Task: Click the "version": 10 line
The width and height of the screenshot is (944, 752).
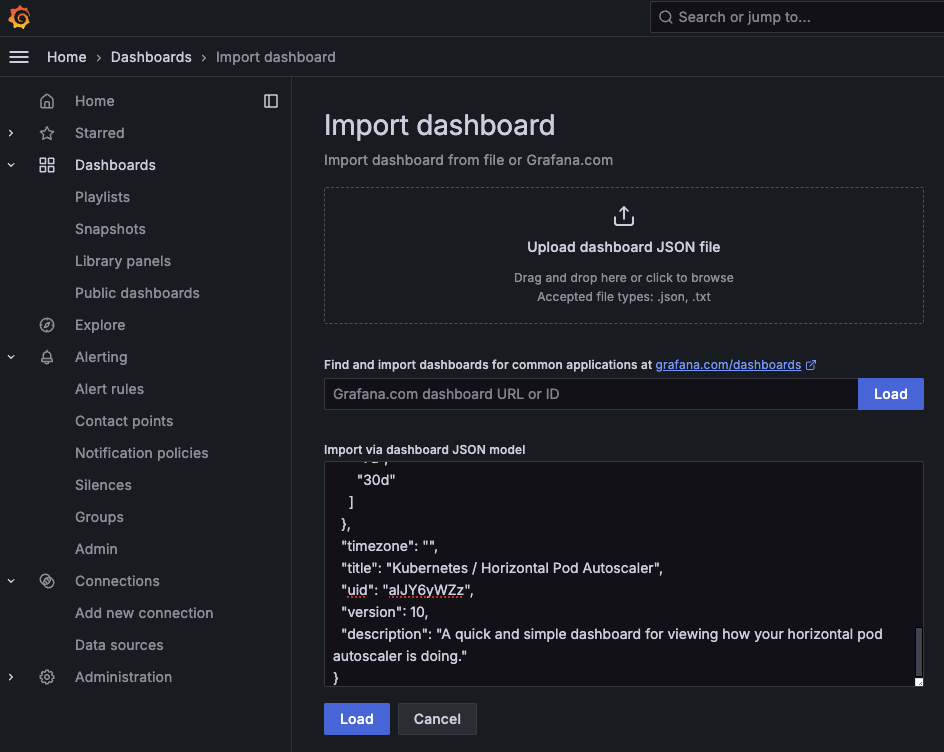Action: pyautogui.click(x=384, y=612)
